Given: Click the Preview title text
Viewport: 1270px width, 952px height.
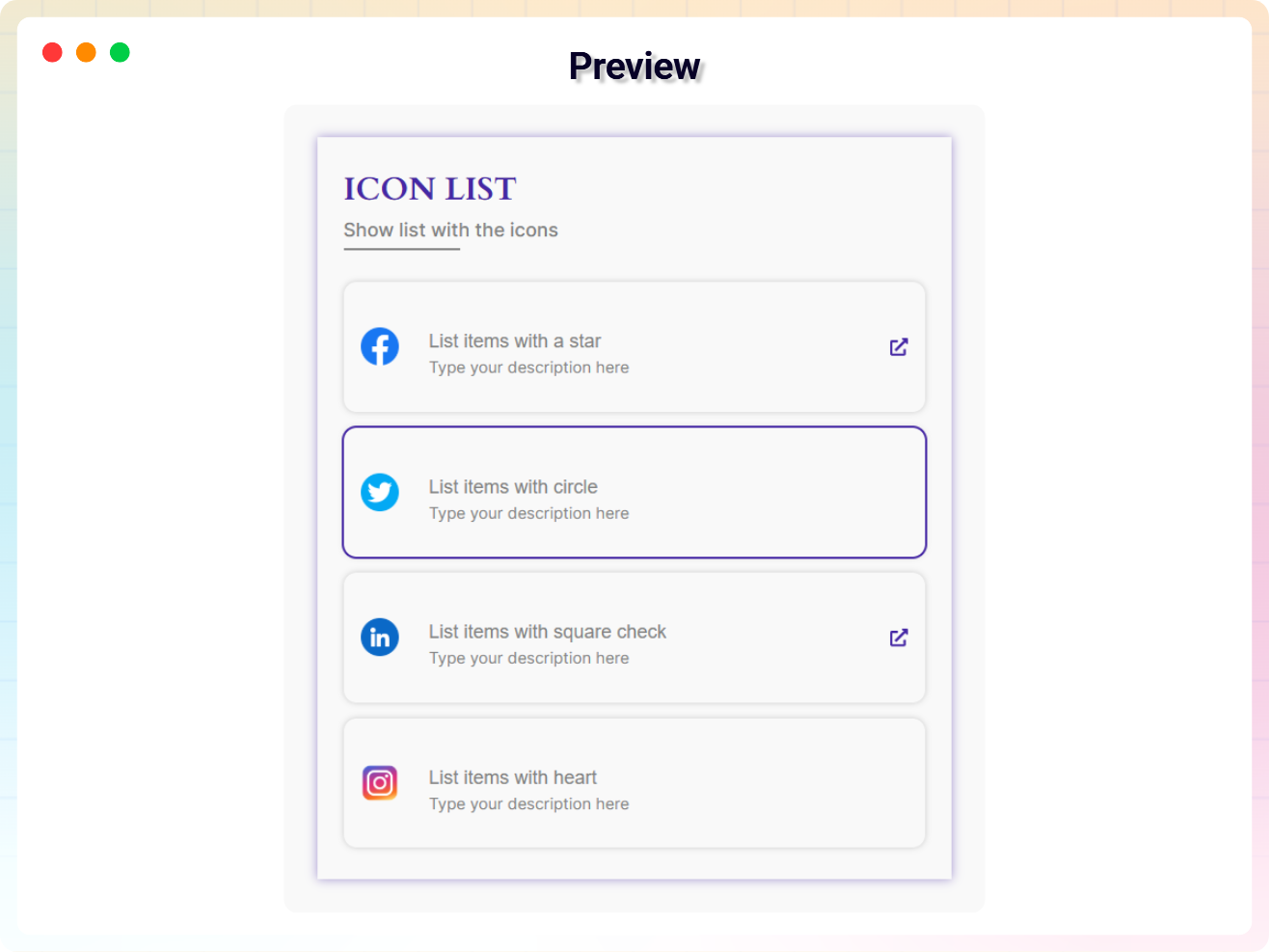Looking at the screenshot, I should pyautogui.click(x=635, y=67).
